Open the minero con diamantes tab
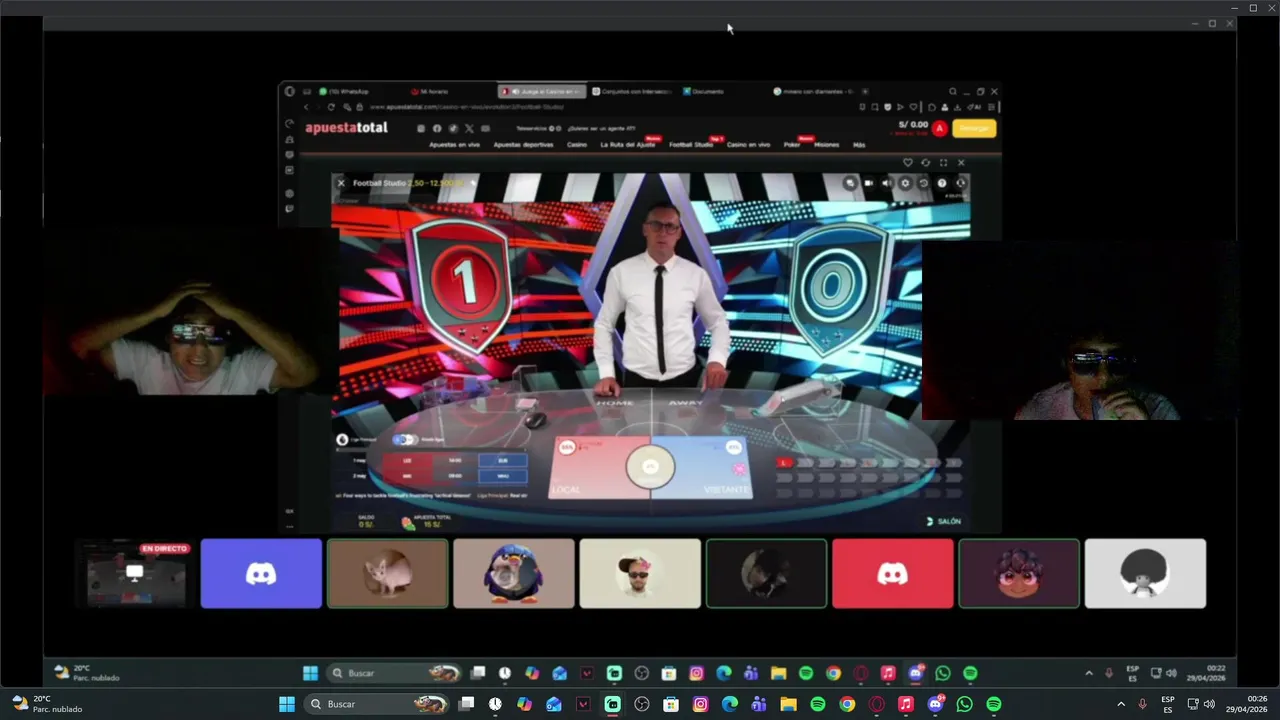 (x=812, y=91)
